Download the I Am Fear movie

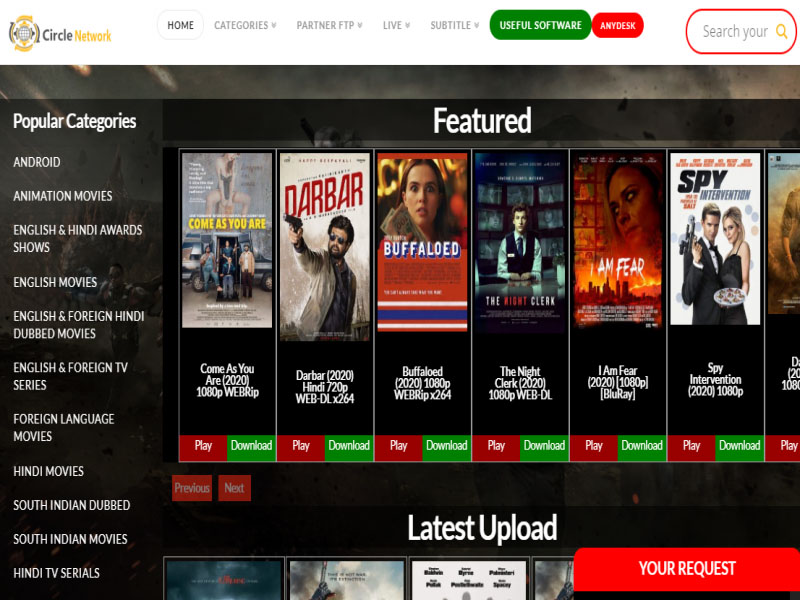click(x=641, y=446)
